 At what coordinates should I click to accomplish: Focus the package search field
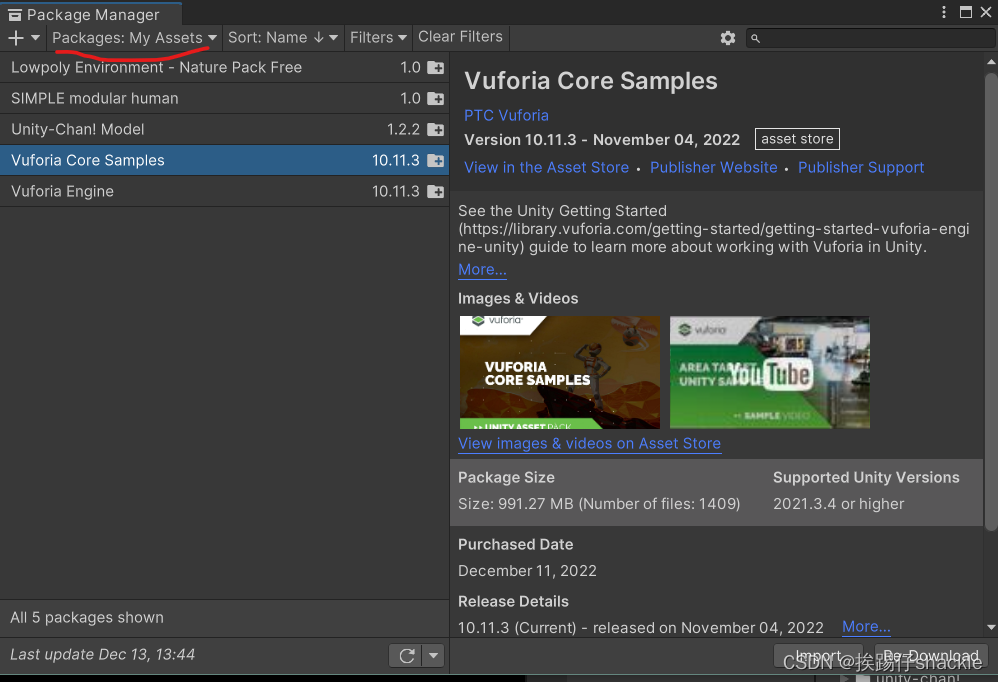(870, 38)
